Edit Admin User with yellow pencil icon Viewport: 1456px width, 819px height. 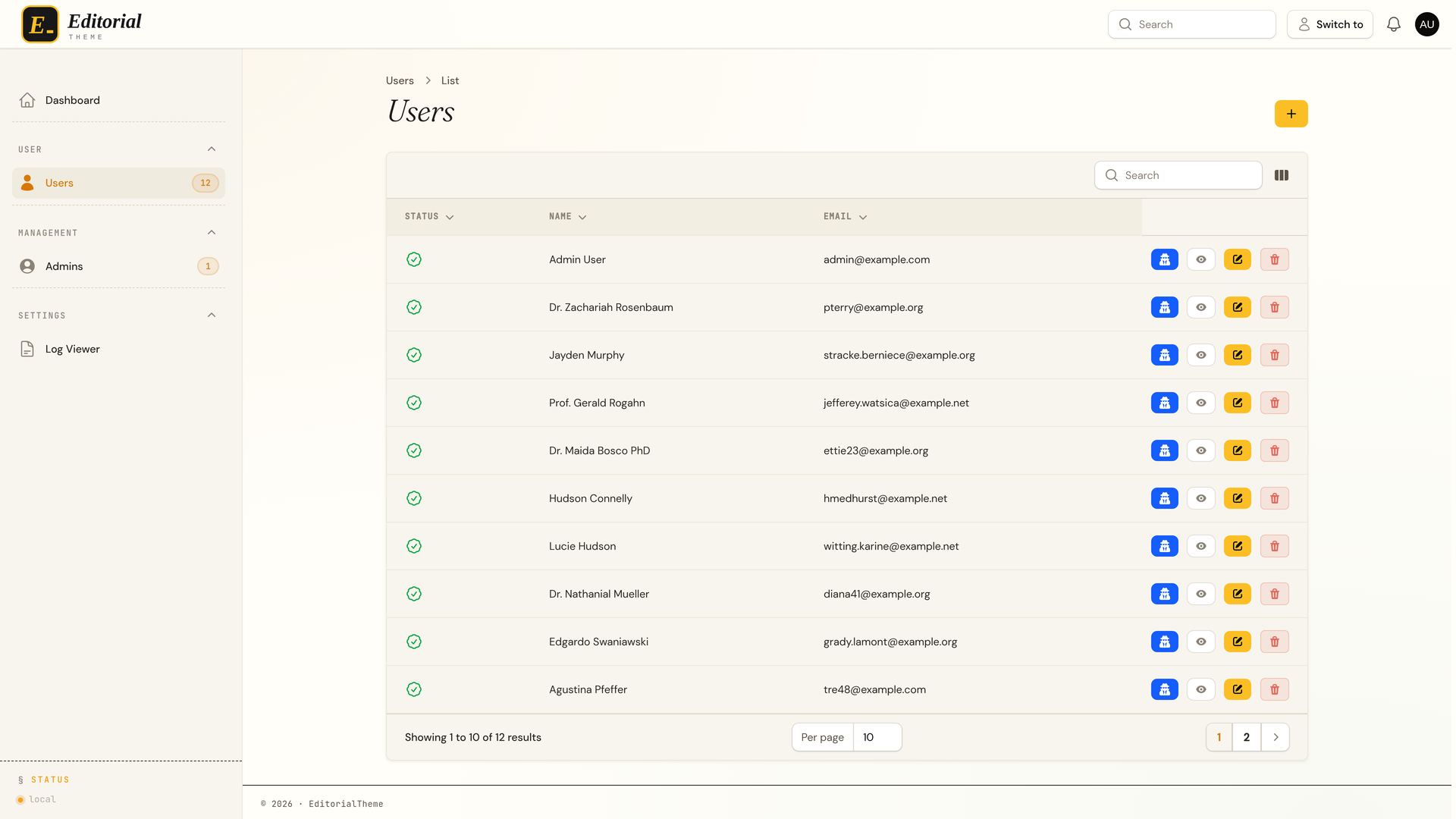point(1237,259)
